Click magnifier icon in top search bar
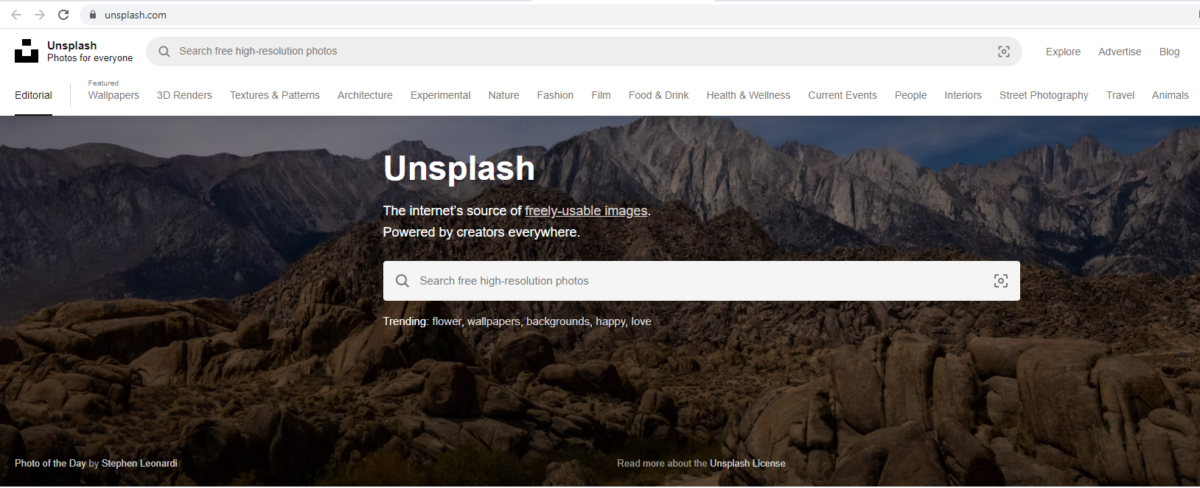This screenshot has height=488, width=1200. click(x=165, y=51)
